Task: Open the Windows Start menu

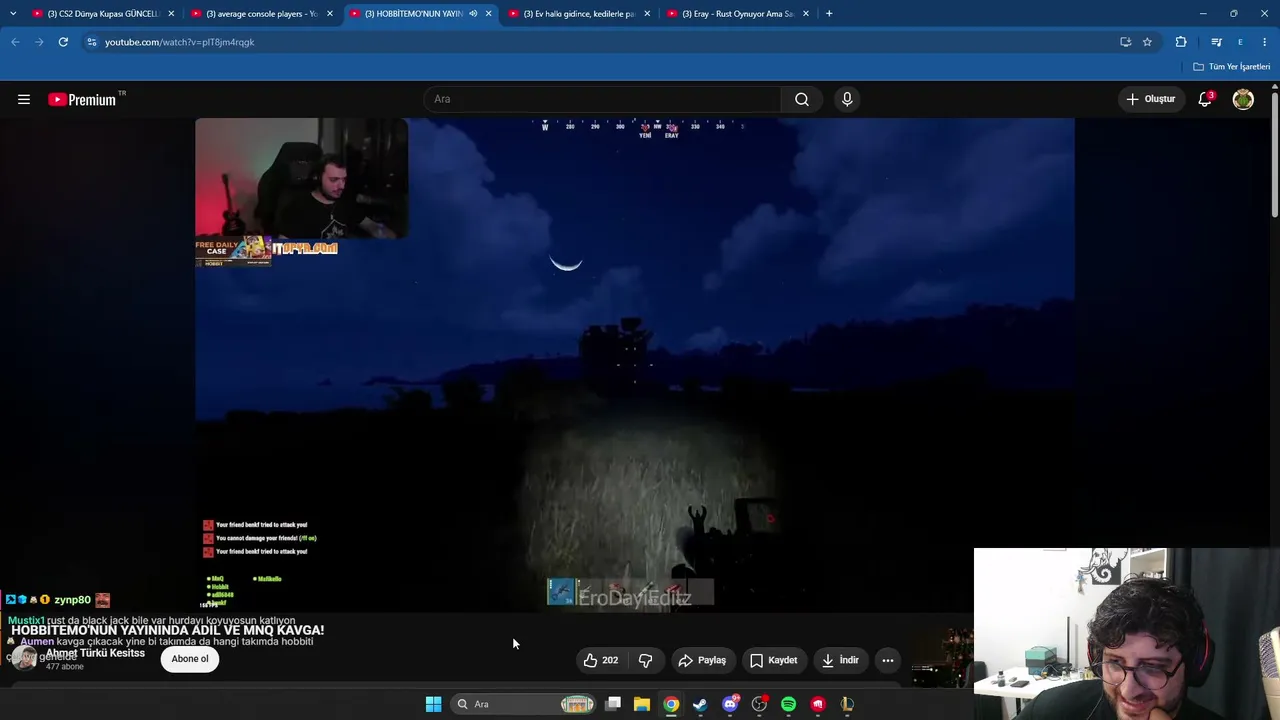Action: (433, 704)
